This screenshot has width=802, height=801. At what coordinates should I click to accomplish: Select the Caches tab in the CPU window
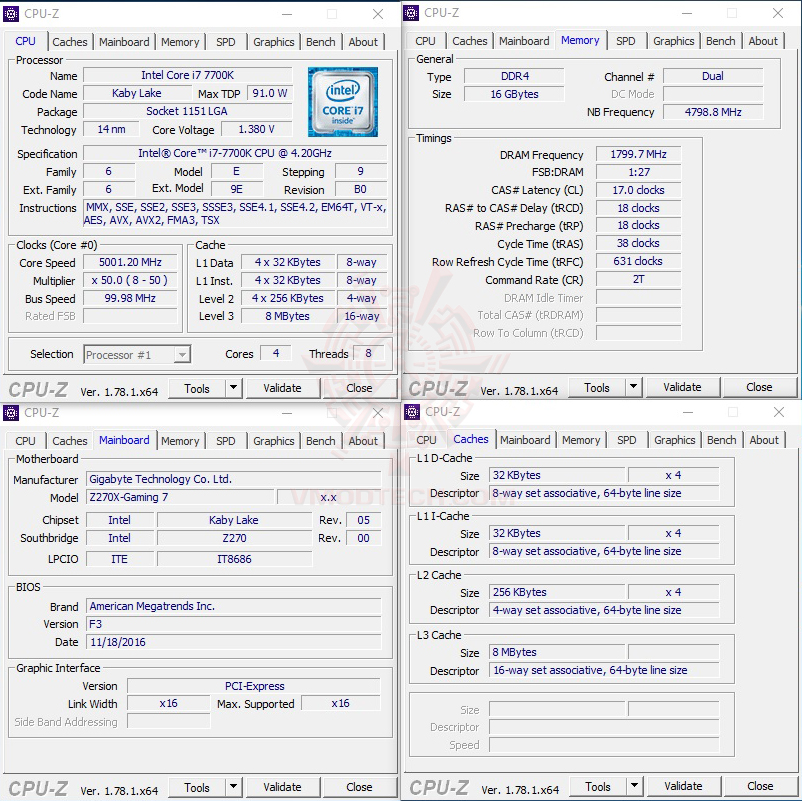coord(70,42)
